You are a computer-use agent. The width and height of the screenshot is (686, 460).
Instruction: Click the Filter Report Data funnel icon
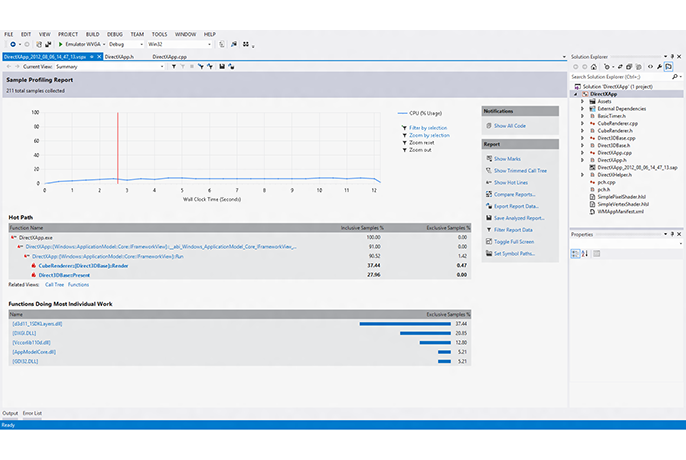pyautogui.click(x=489, y=229)
